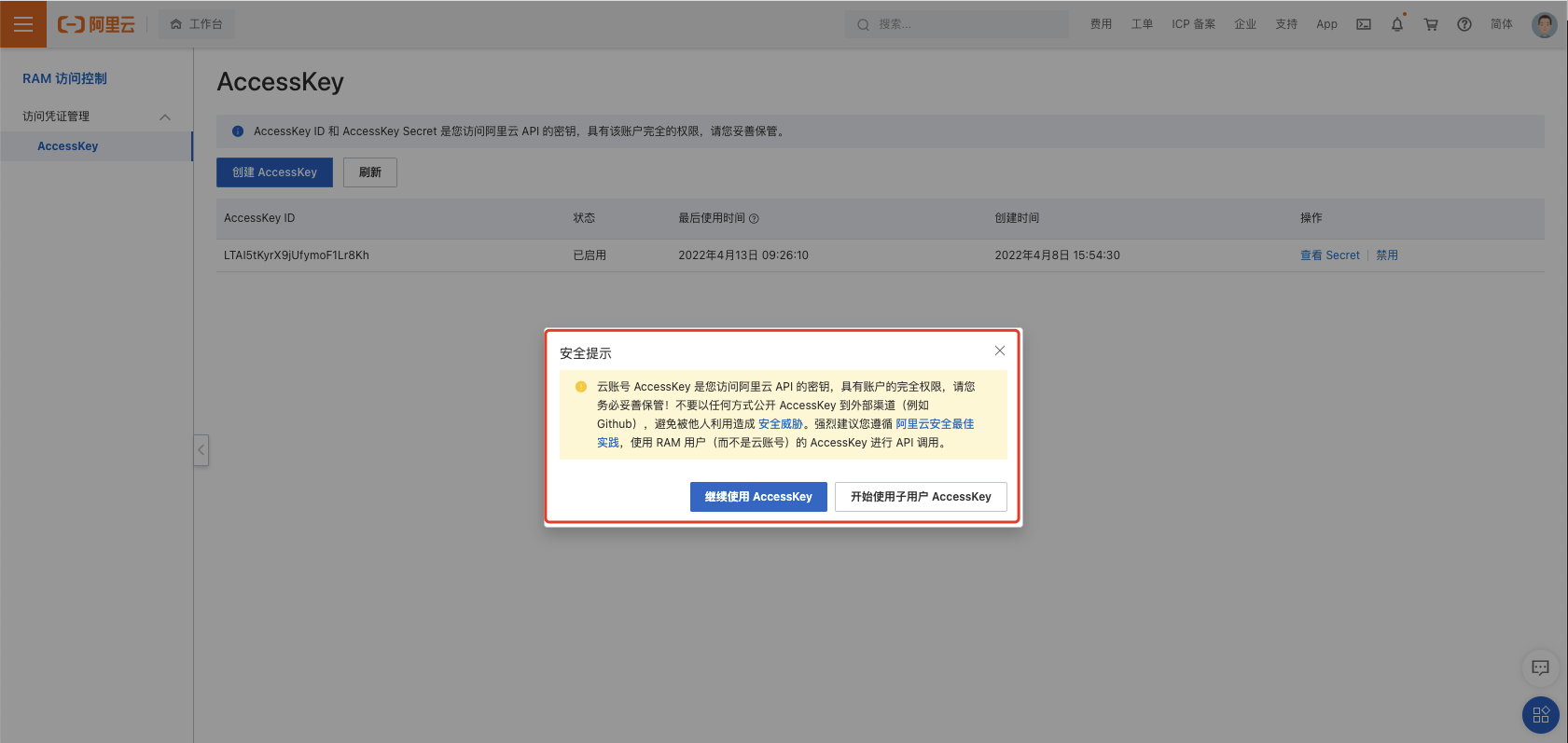Open the 安全威胁 link
The height and width of the screenshot is (743, 1568).
(x=781, y=424)
